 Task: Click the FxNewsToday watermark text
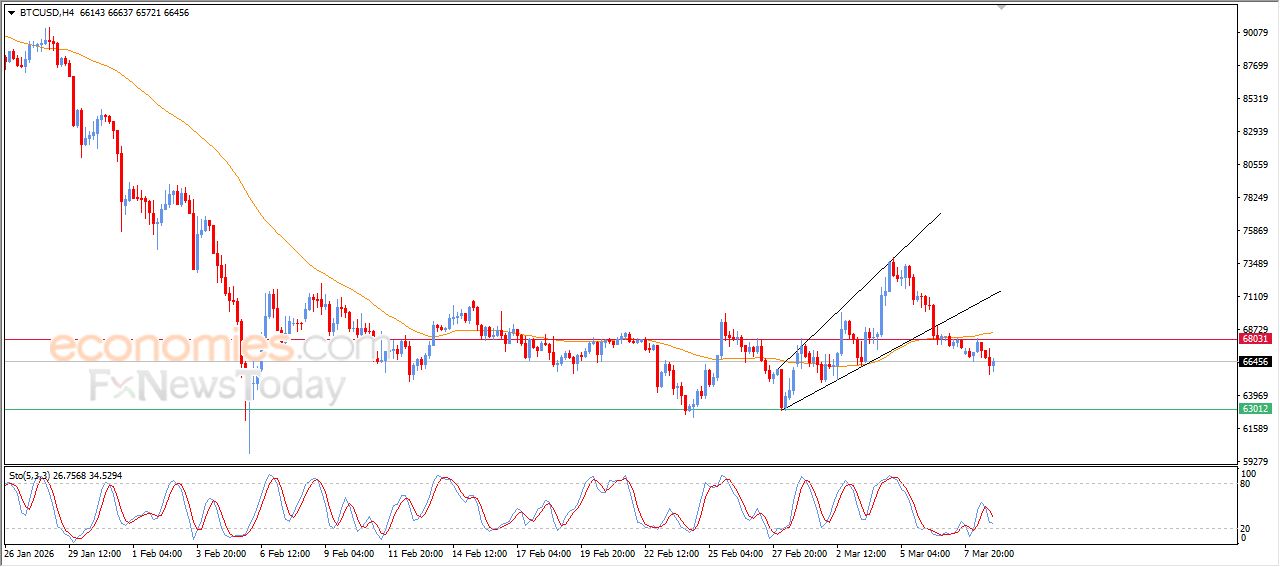(x=217, y=386)
